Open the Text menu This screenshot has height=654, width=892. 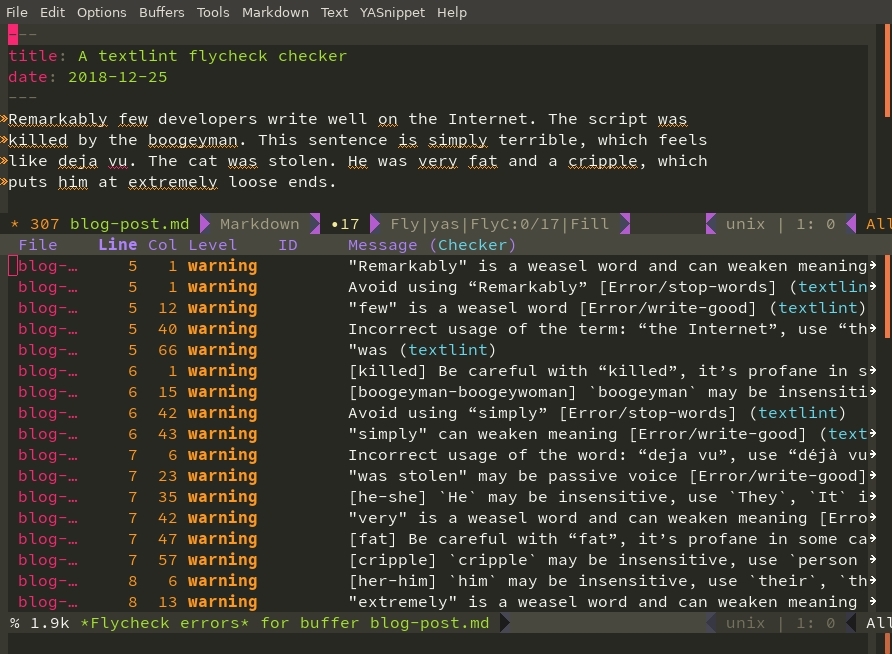(x=334, y=12)
